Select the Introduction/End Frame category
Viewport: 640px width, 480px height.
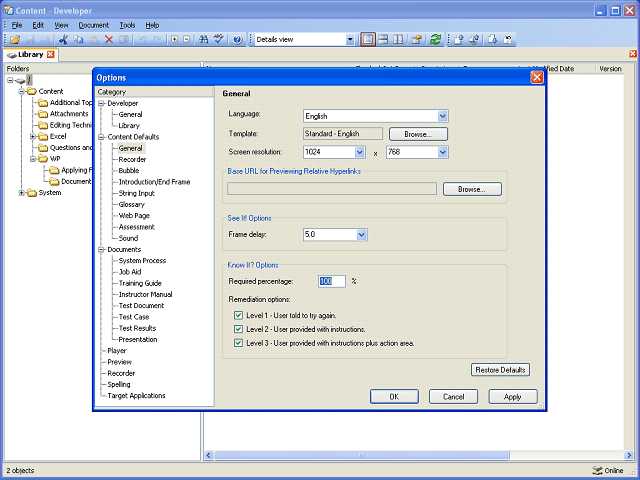pos(154,182)
